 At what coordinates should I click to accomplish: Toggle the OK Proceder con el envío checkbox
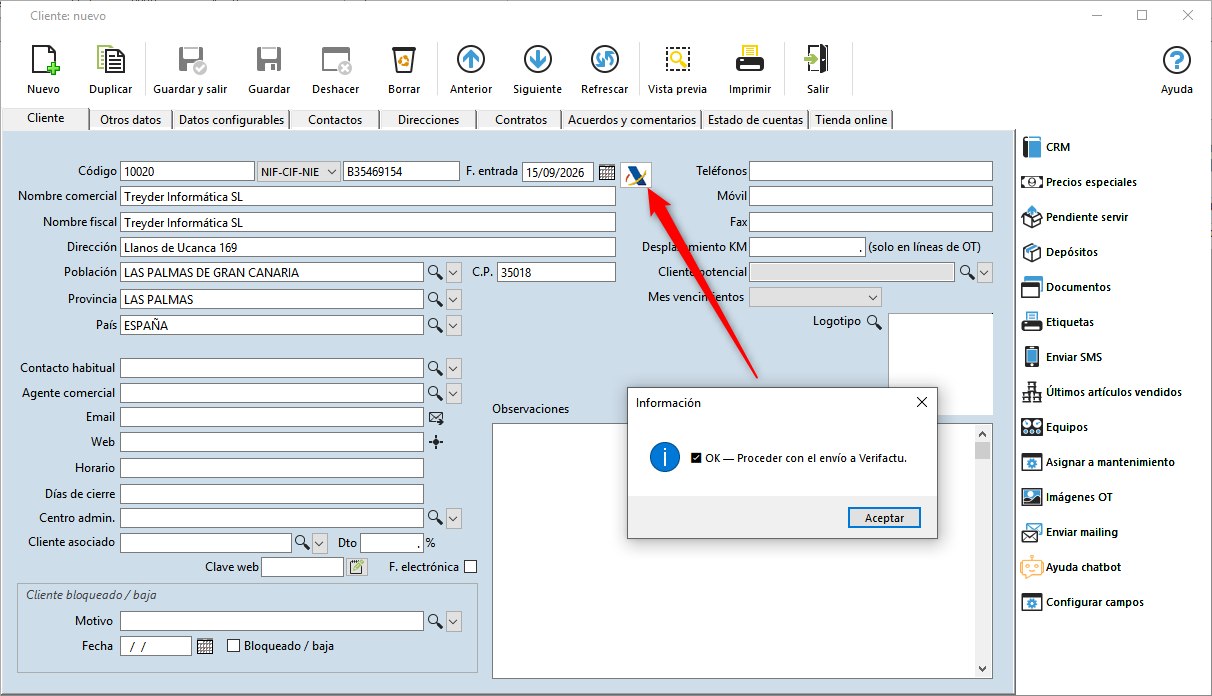click(698, 458)
